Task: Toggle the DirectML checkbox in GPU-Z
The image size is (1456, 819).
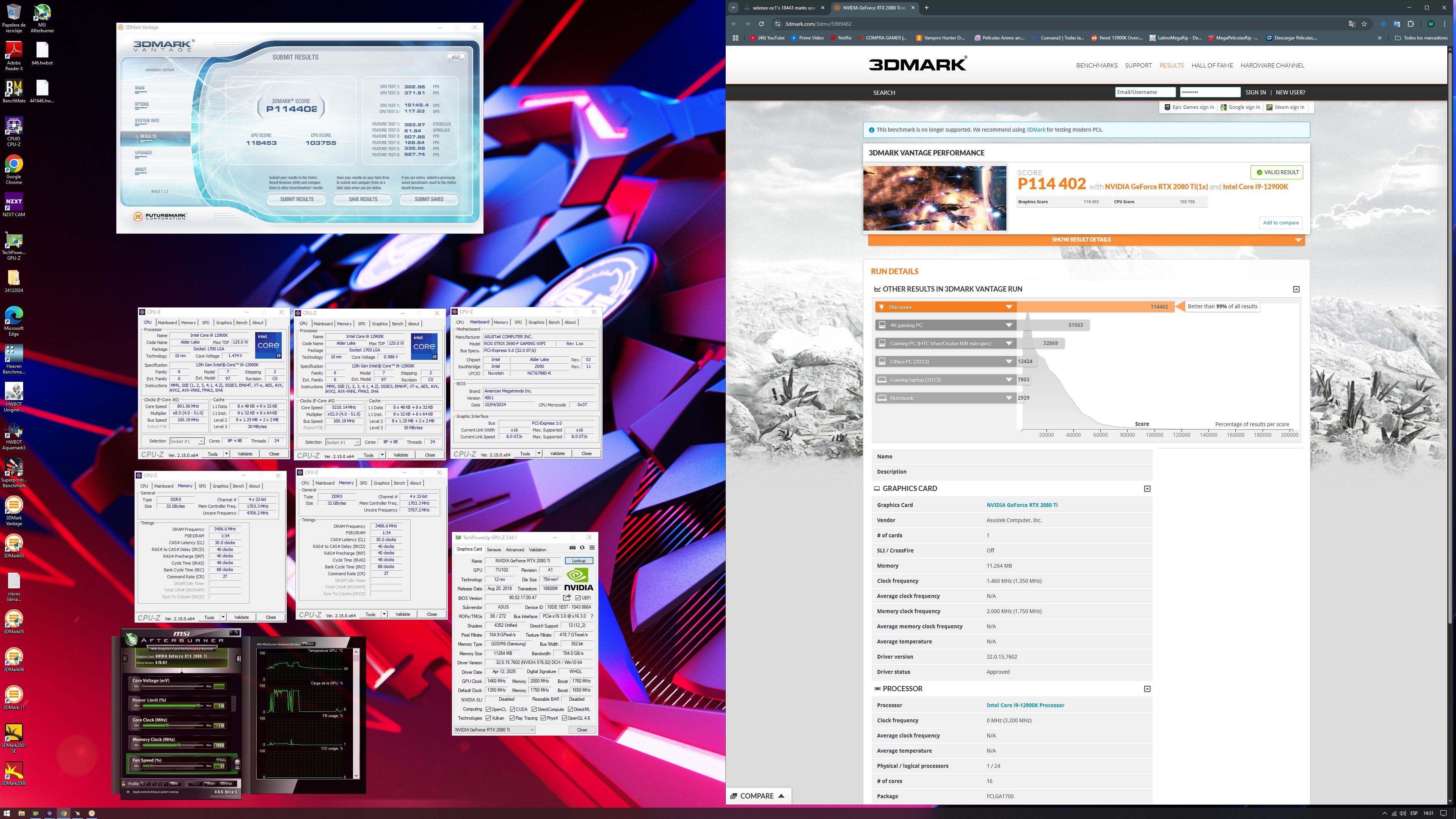Action: tap(570, 709)
